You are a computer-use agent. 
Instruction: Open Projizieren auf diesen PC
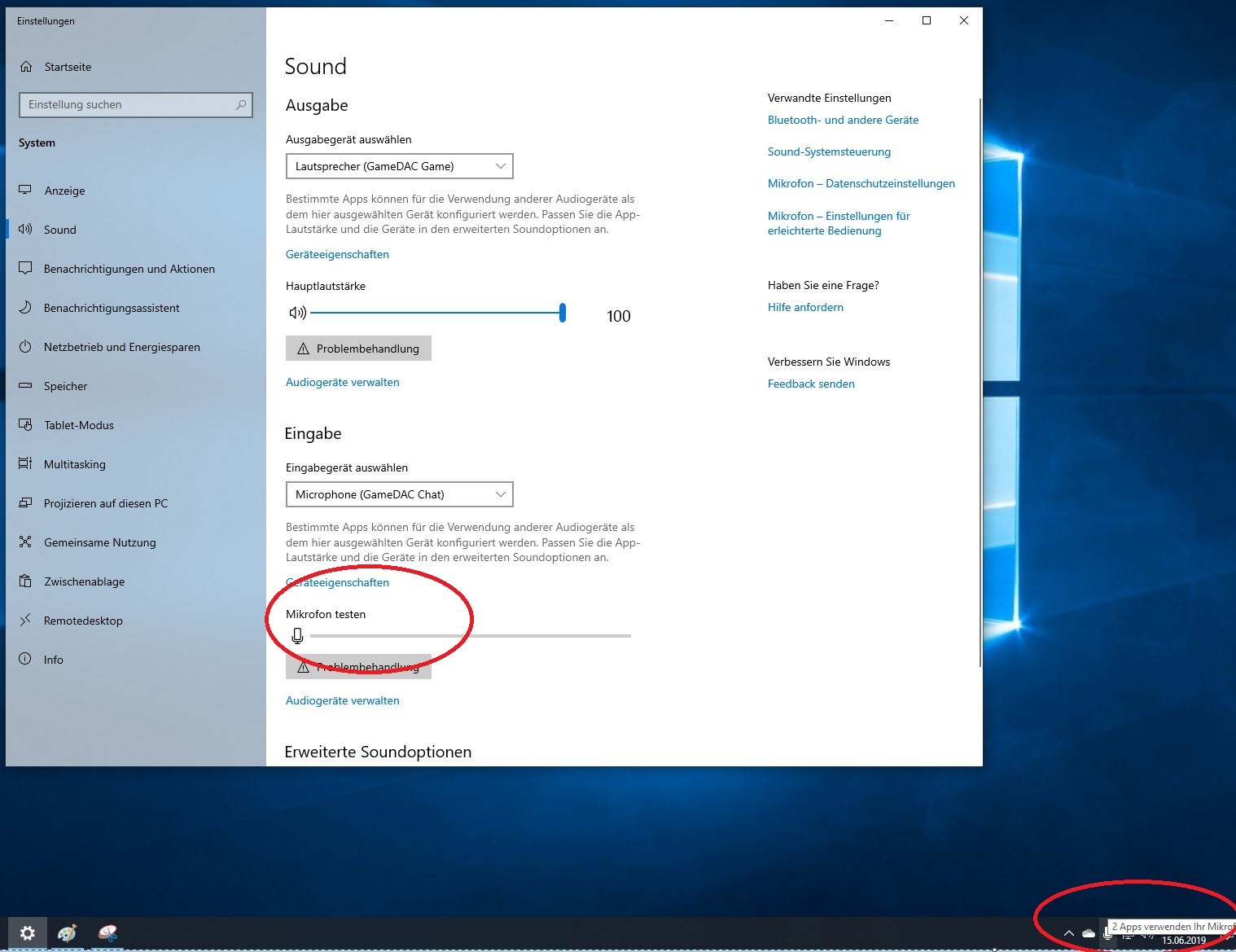click(136, 503)
